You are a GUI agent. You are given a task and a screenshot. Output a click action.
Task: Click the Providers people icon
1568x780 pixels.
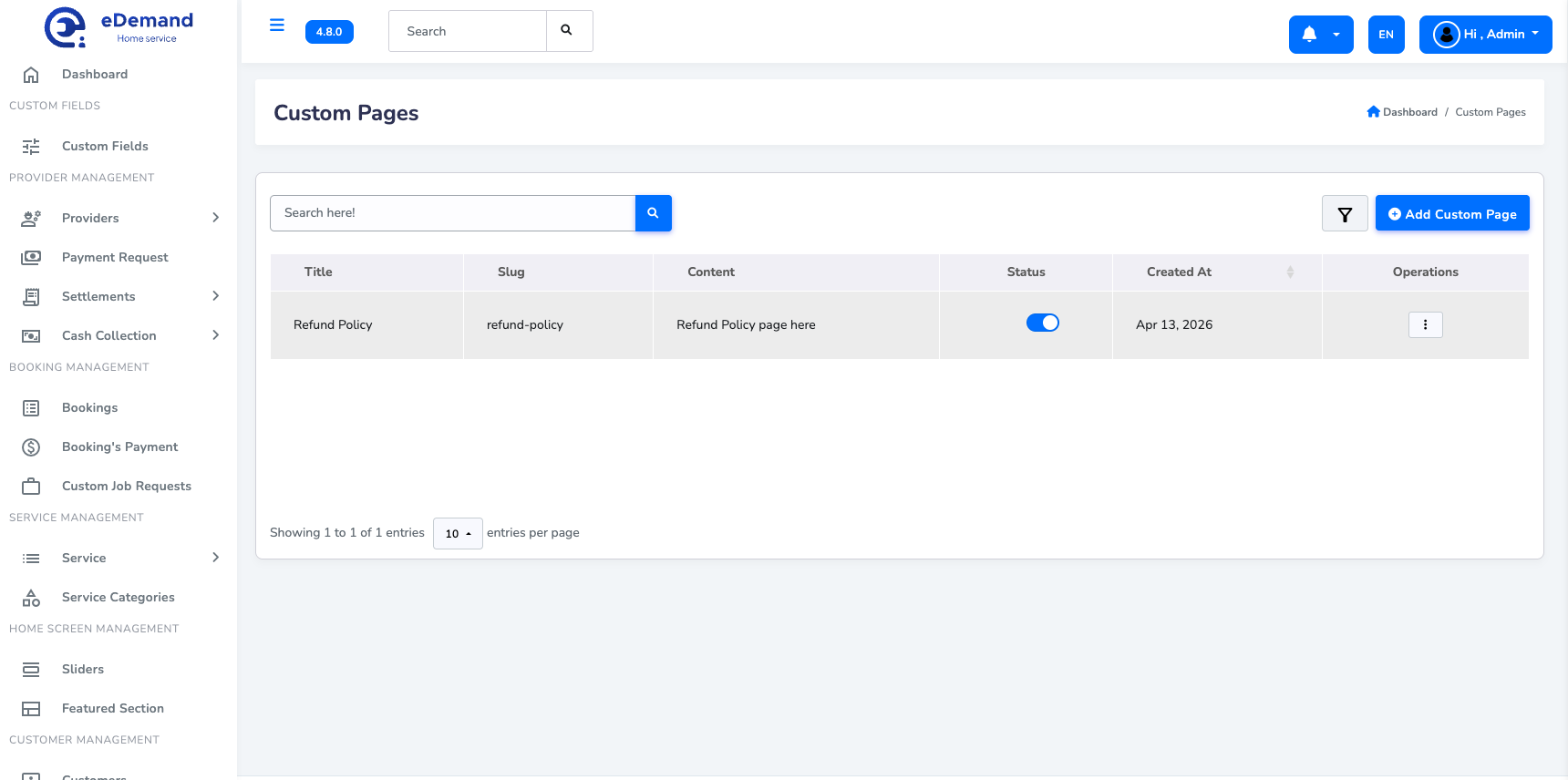[31, 219]
